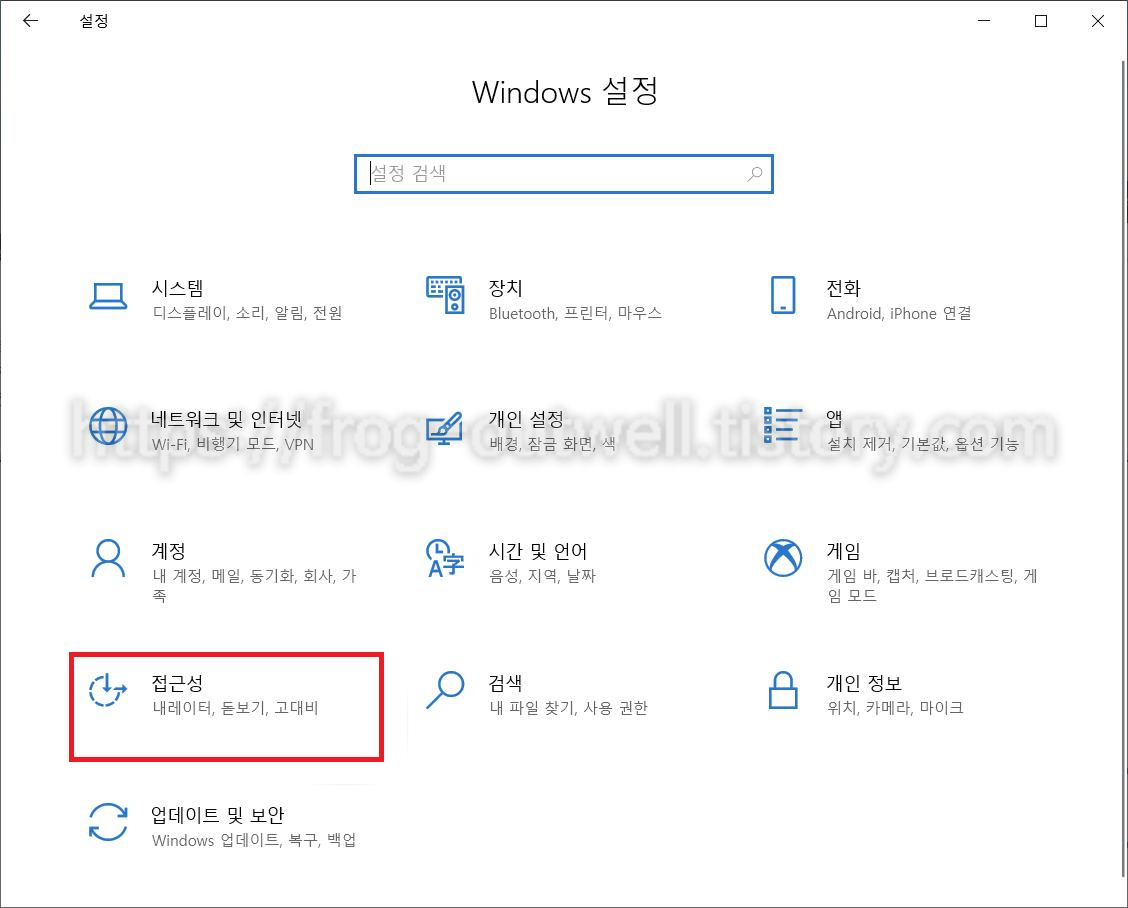Open the 전화 phone icon
1128x908 pixels.
tap(783, 295)
